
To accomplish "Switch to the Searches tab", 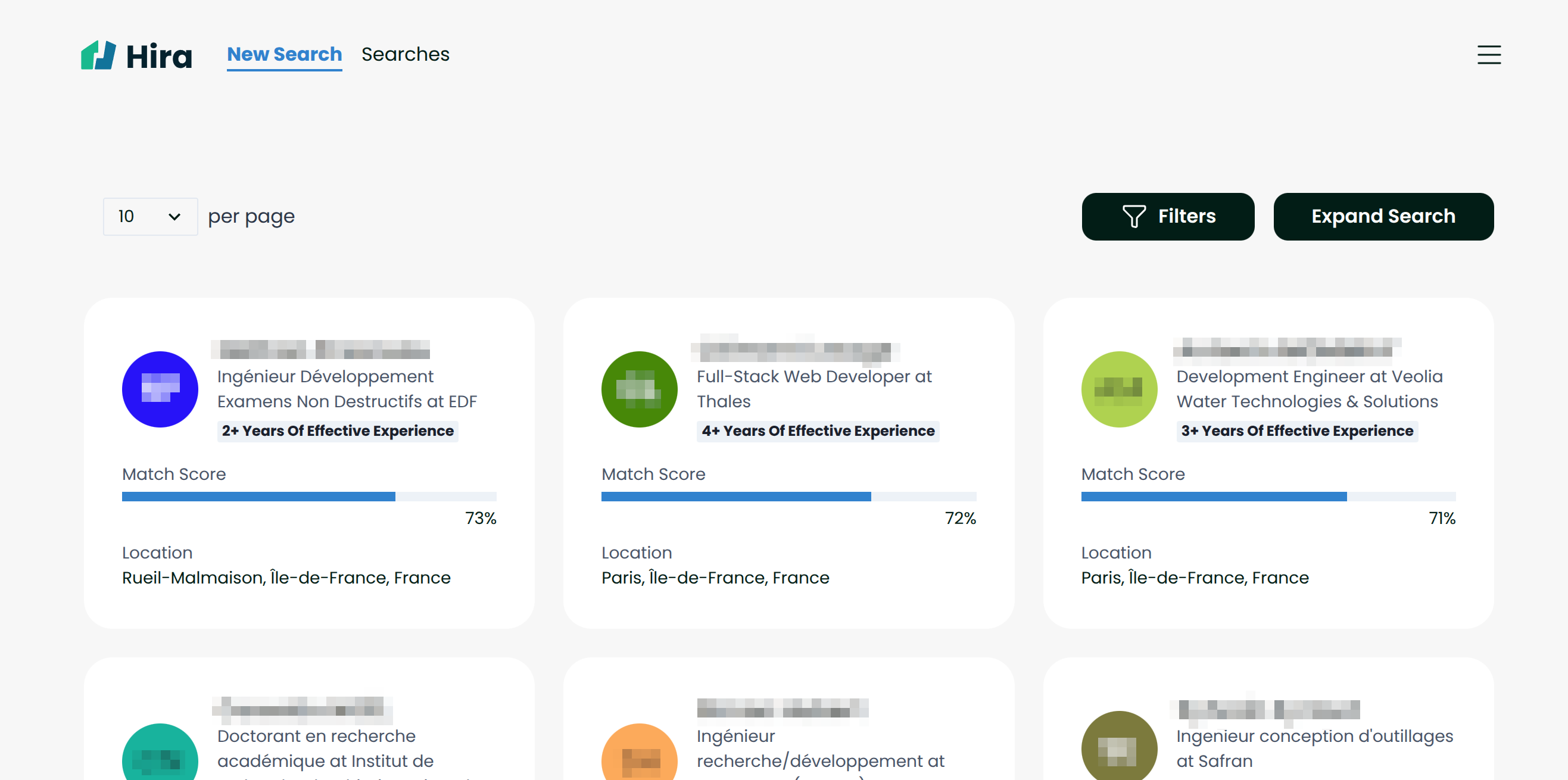I will pyautogui.click(x=405, y=54).
